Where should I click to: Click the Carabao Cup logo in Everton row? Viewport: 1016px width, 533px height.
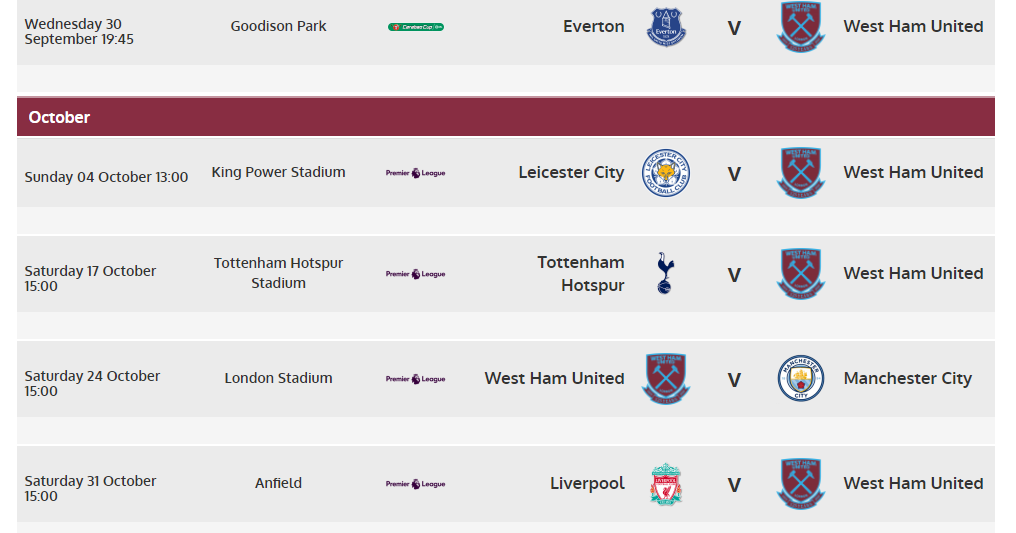coord(416,27)
